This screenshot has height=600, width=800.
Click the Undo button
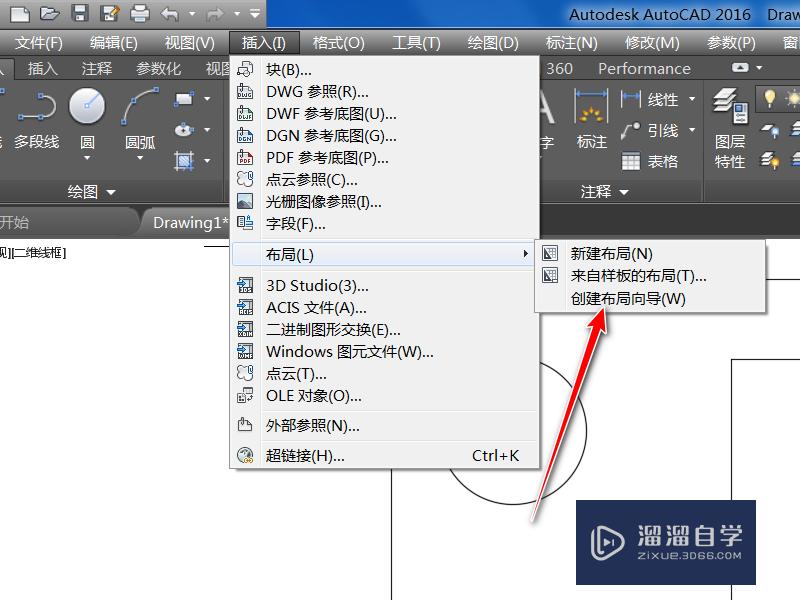click(171, 14)
